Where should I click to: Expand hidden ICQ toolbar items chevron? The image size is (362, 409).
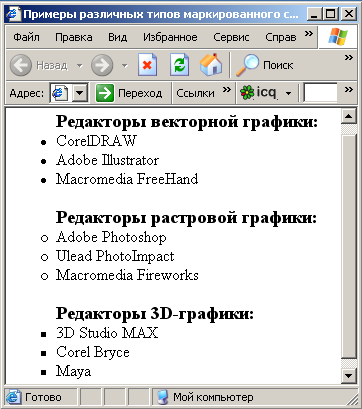coord(349,89)
